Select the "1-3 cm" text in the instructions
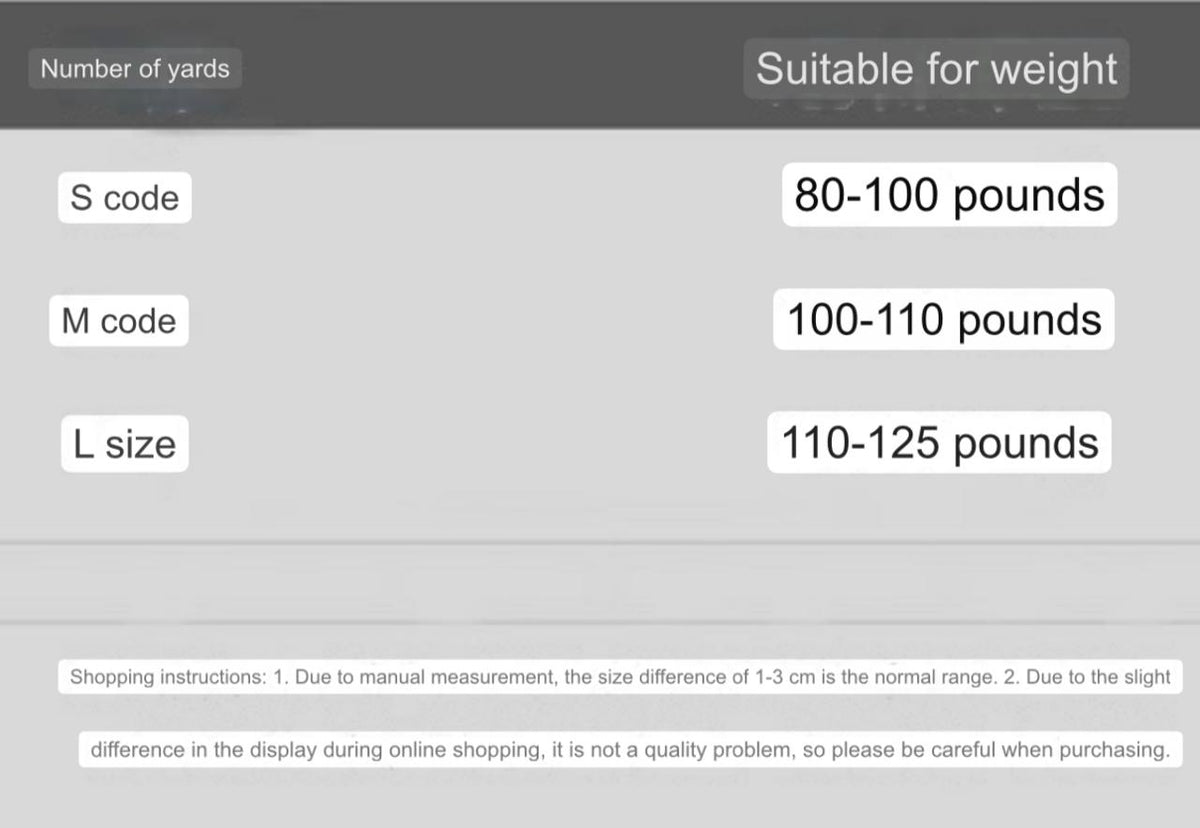This screenshot has width=1200, height=828. [783, 677]
